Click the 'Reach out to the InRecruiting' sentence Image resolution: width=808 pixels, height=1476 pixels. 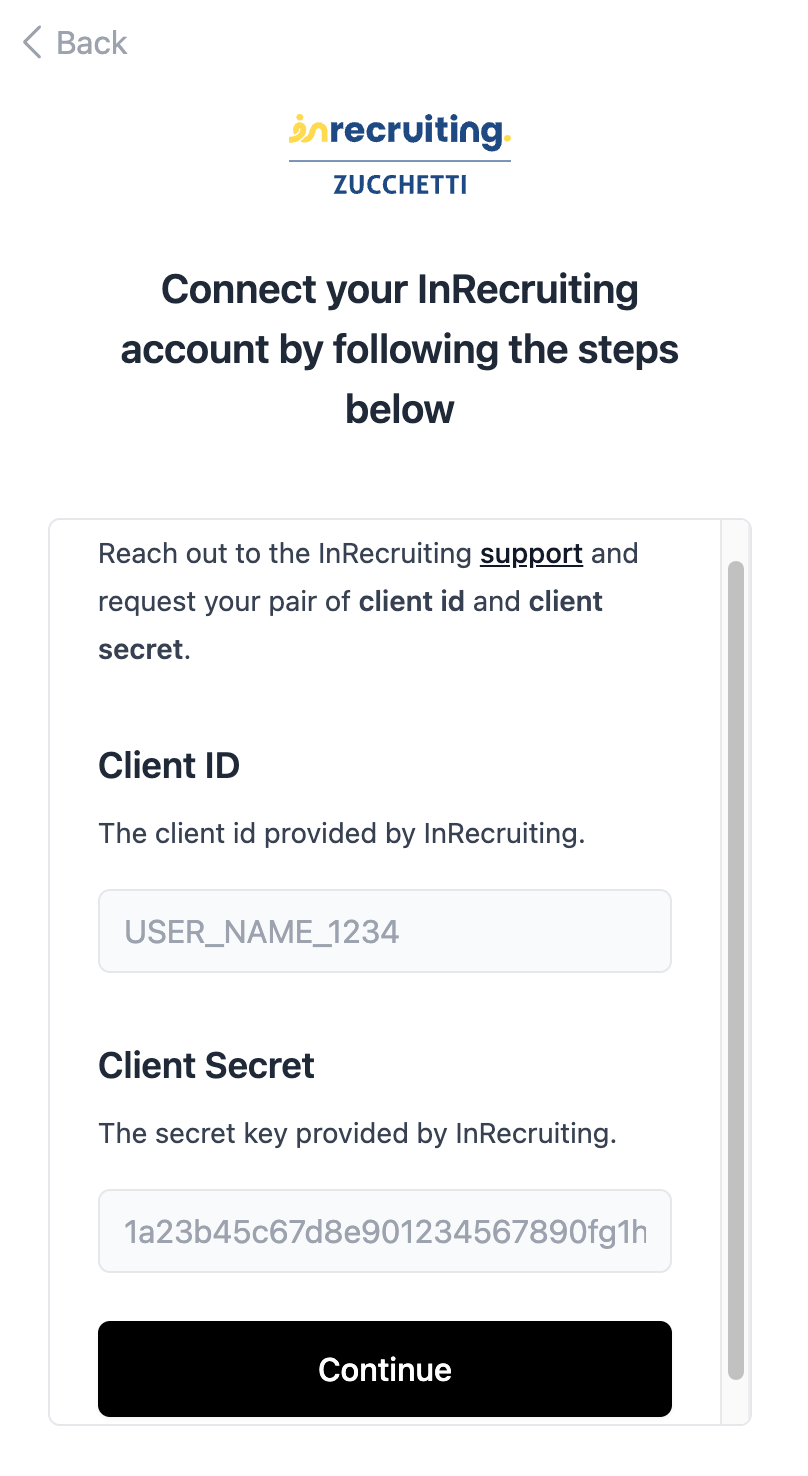(x=285, y=554)
